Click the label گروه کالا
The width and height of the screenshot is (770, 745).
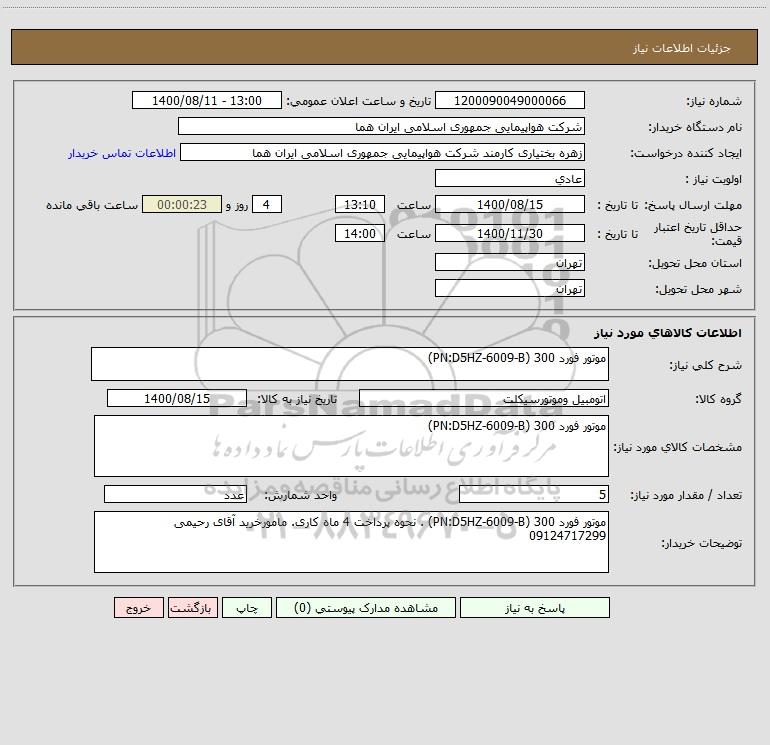tap(718, 399)
